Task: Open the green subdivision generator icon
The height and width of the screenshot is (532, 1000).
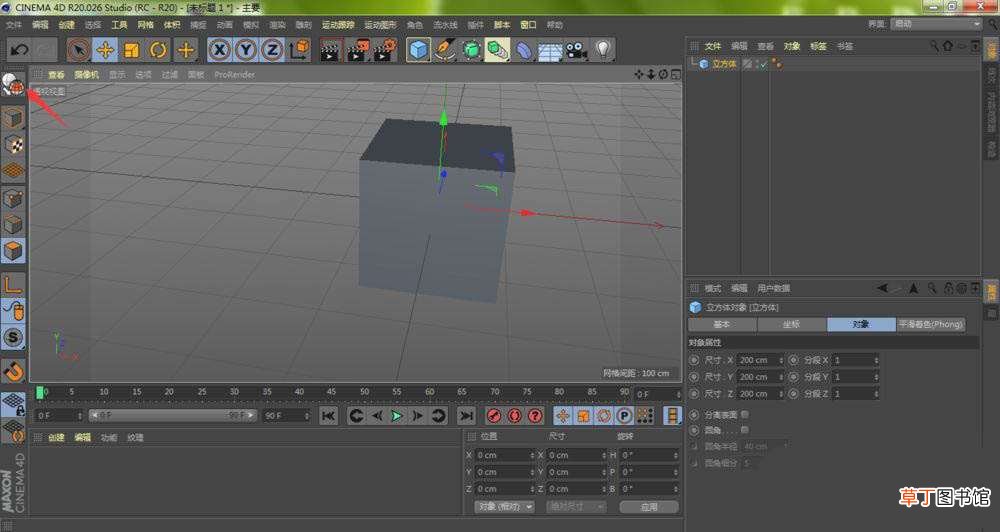Action: 471,50
